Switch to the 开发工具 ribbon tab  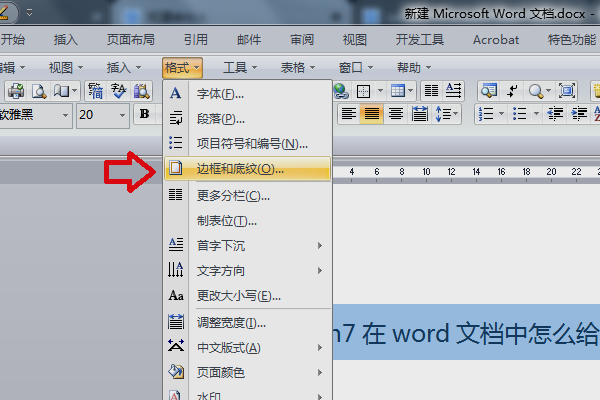[420, 39]
